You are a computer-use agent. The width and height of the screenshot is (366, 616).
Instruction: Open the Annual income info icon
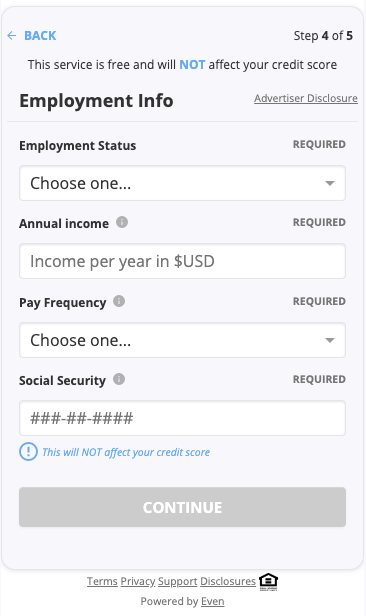pos(122,222)
